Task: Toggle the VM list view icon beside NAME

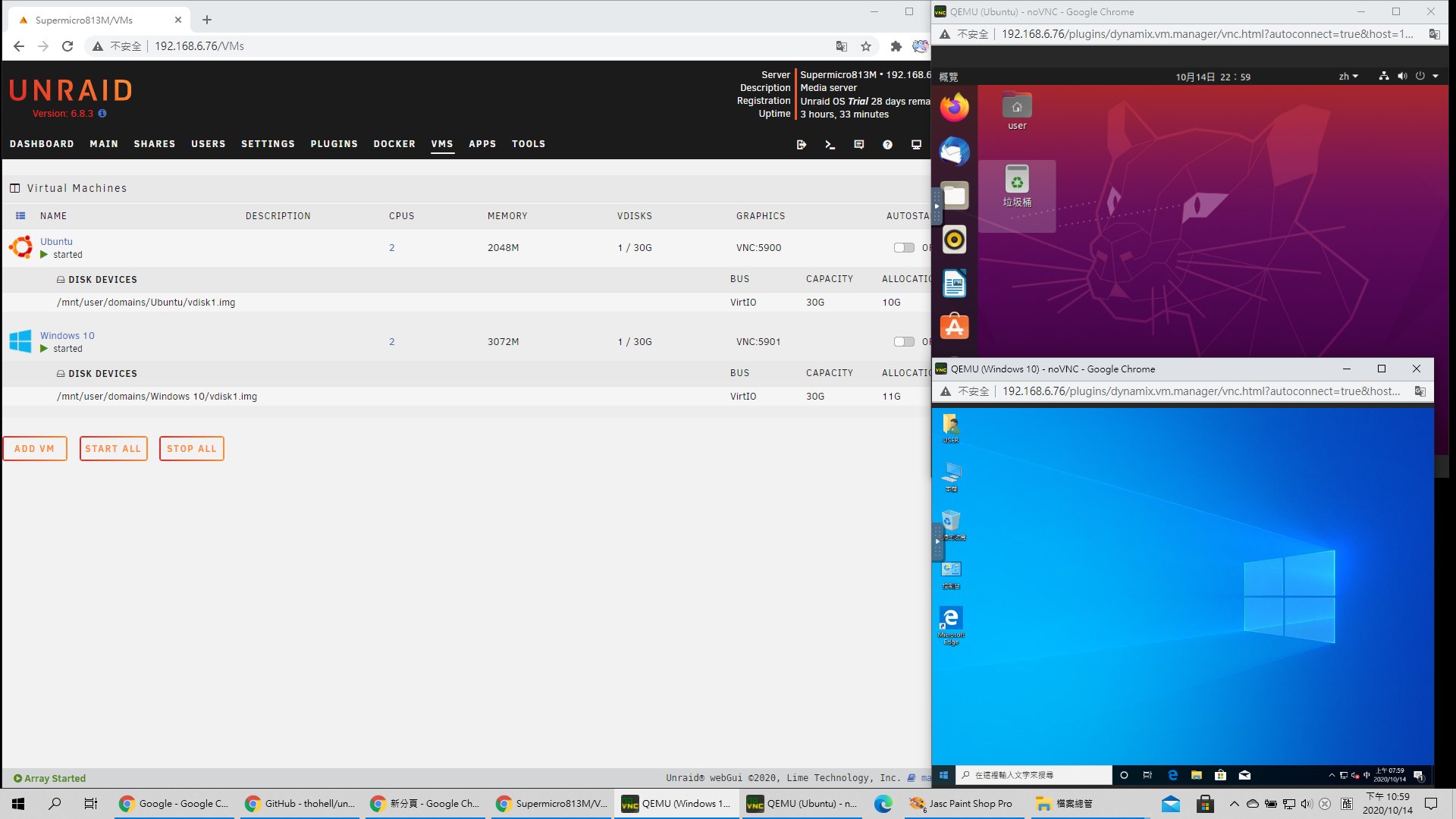Action: (x=20, y=216)
